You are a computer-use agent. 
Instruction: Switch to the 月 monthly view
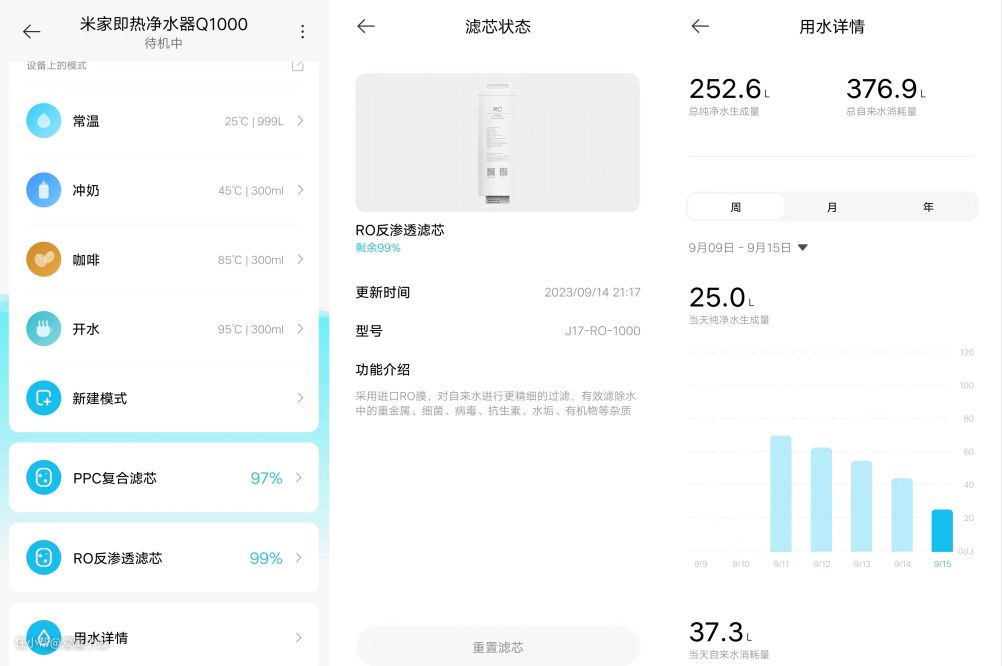[832, 207]
